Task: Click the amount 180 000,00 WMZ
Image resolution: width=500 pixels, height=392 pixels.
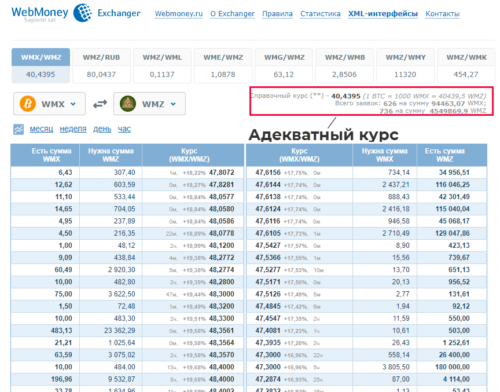Action: [x=453, y=367]
